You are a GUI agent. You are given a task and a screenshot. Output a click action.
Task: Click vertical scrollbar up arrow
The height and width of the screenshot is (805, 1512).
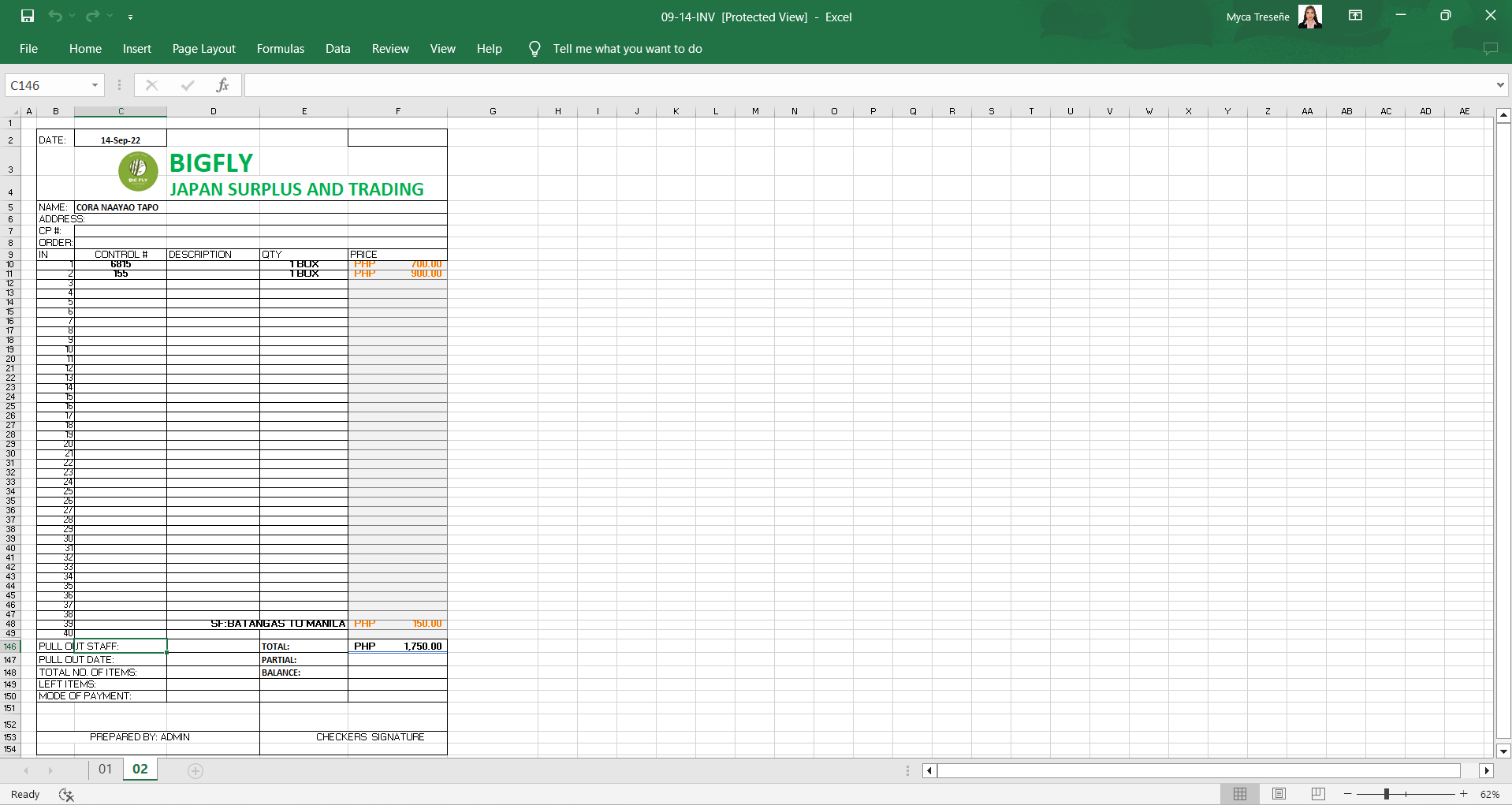pos(1503,115)
